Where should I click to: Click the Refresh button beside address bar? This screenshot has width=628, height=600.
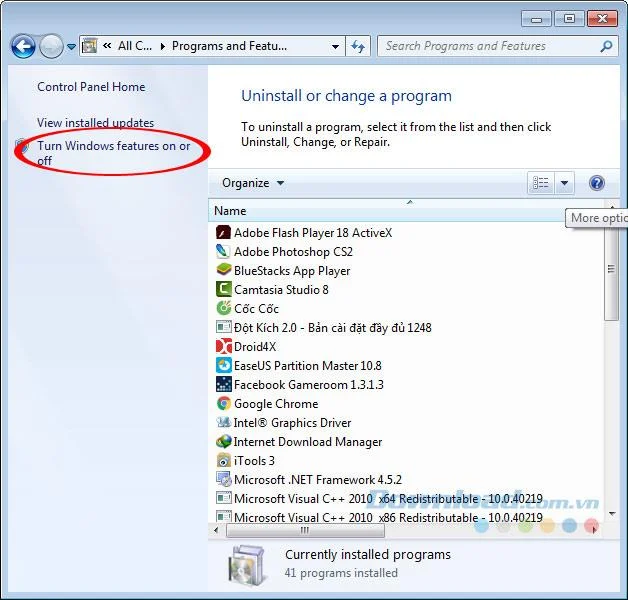click(x=358, y=46)
